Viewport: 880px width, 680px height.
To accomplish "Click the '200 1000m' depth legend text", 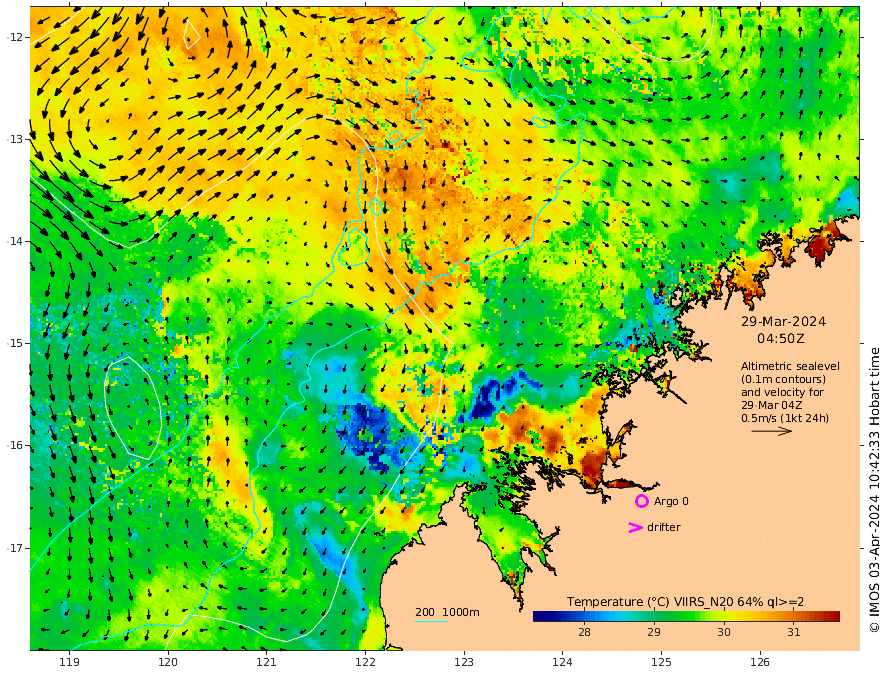I will tap(447, 612).
